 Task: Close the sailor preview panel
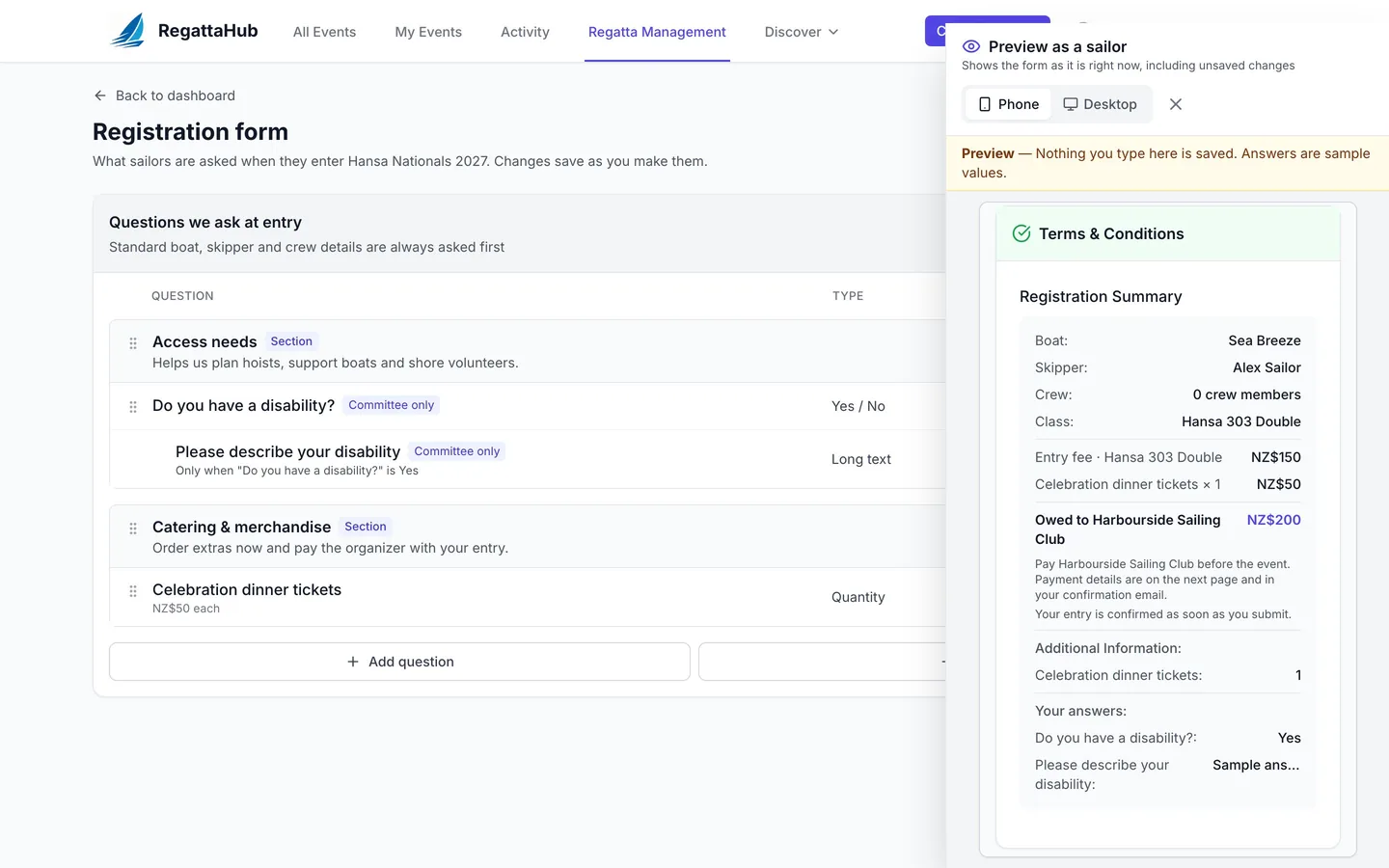(x=1175, y=104)
